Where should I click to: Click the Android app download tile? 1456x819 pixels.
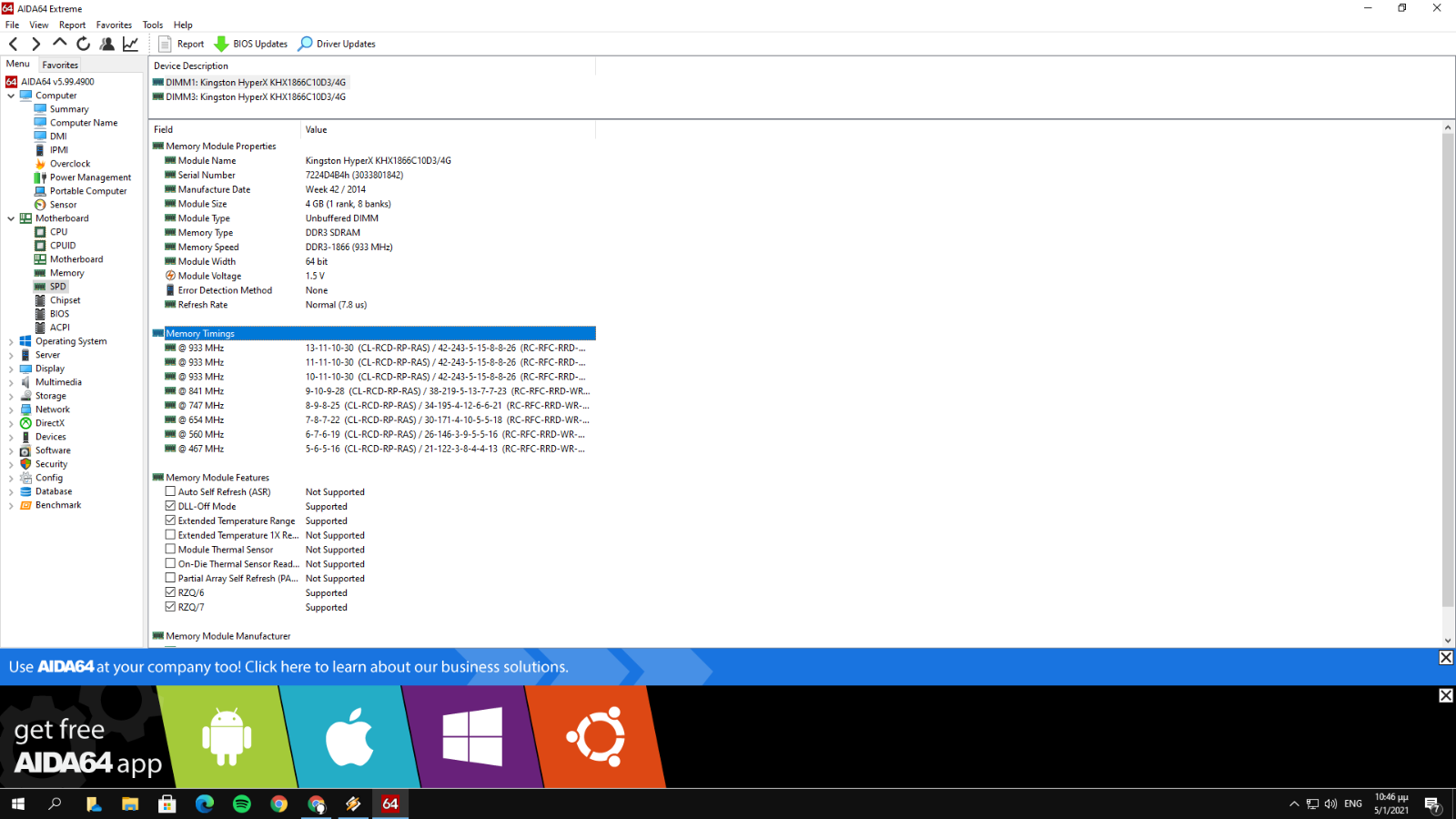227,736
